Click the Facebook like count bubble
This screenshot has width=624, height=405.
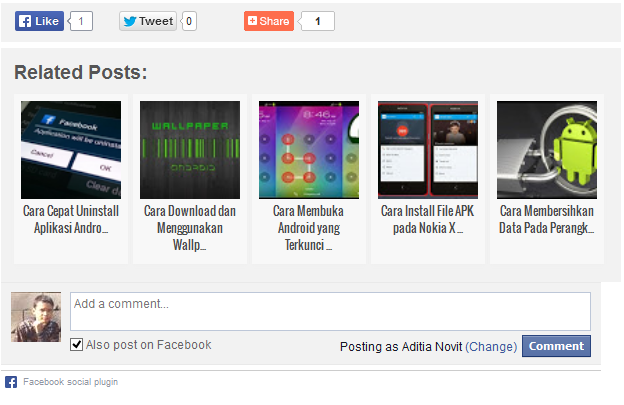[x=81, y=21]
